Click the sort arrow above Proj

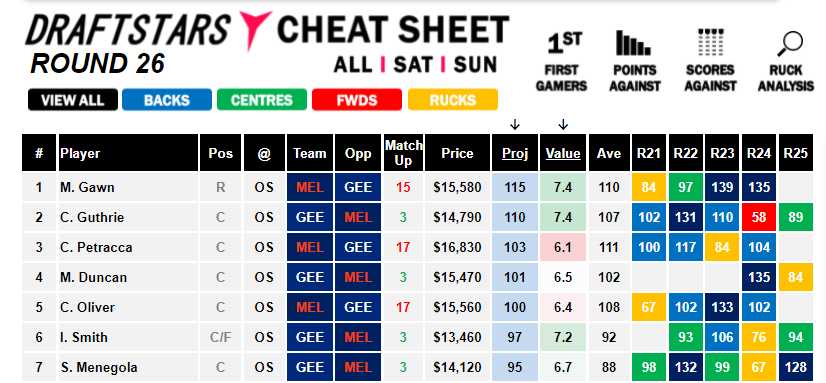click(515, 125)
